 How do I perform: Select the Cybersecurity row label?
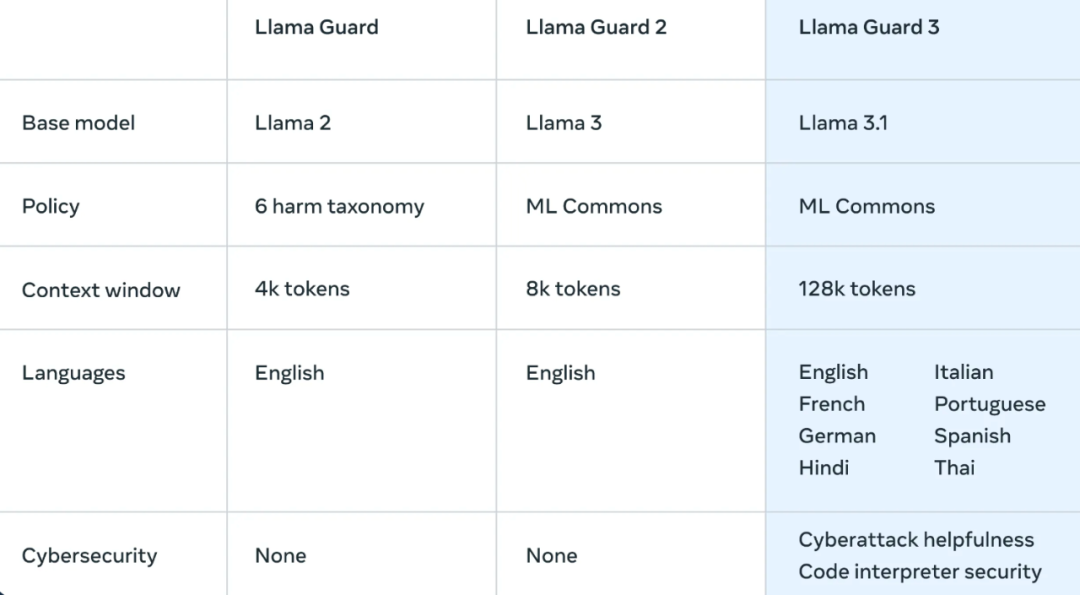point(89,556)
